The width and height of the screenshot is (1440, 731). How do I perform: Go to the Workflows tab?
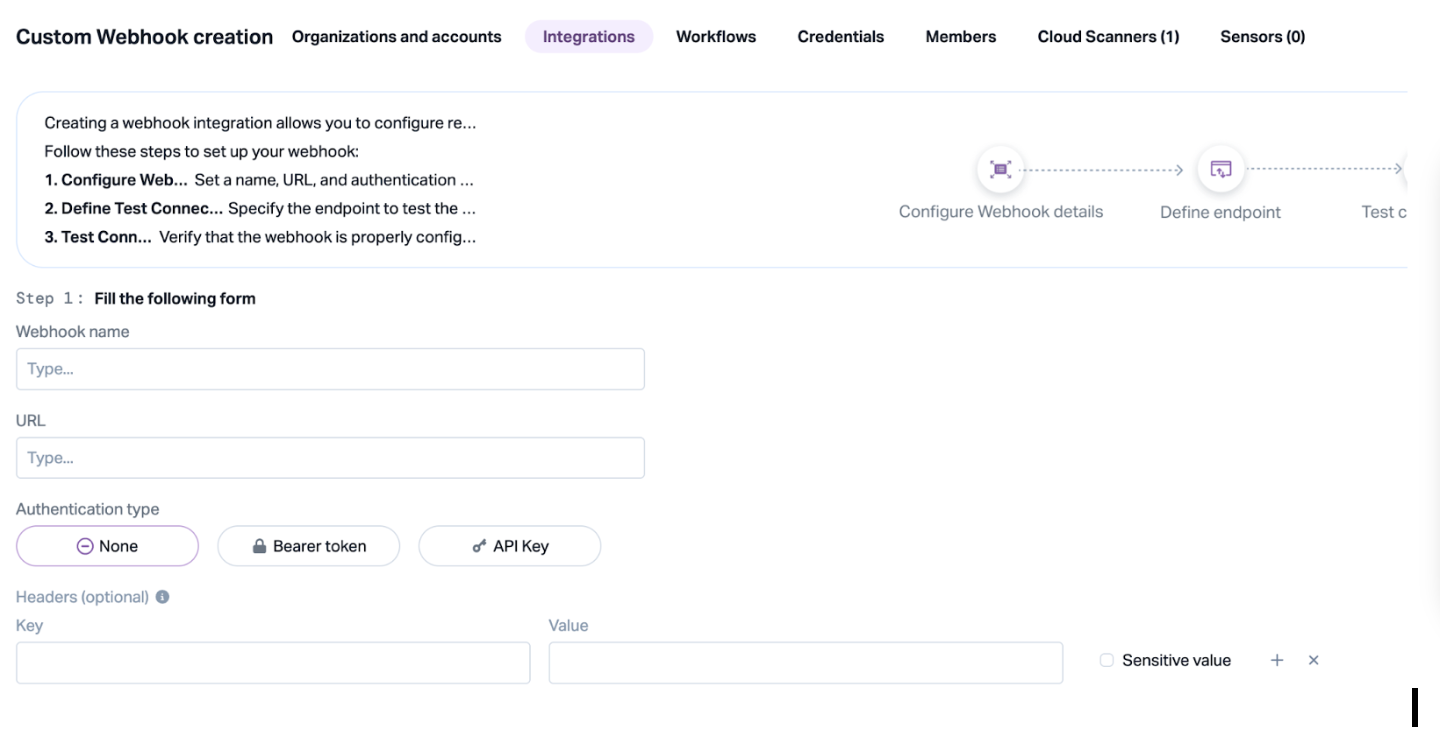(716, 37)
